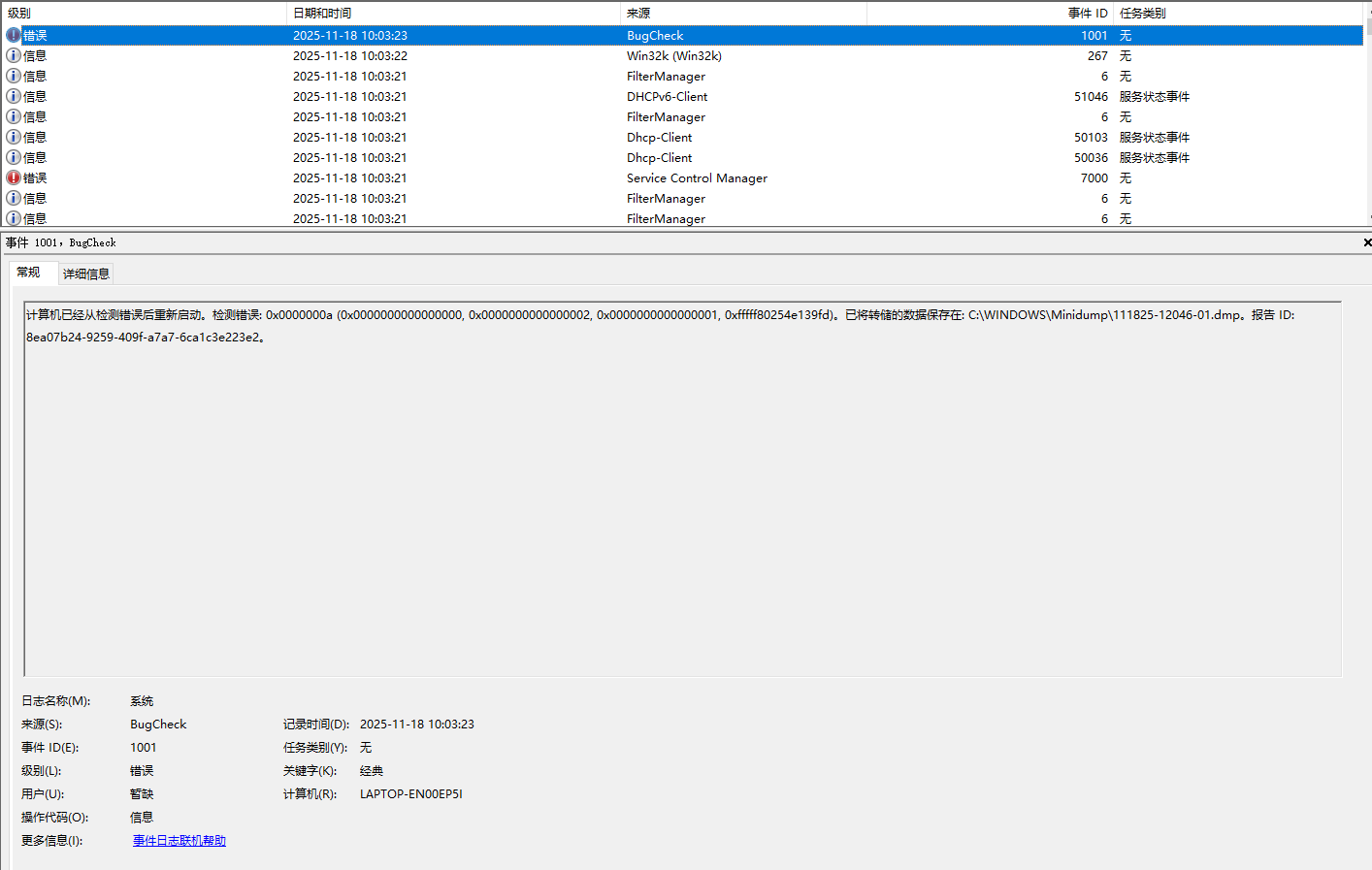The image size is (1372, 870).
Task: Click the info icon on the Win32k row
Action: point(14,55)
